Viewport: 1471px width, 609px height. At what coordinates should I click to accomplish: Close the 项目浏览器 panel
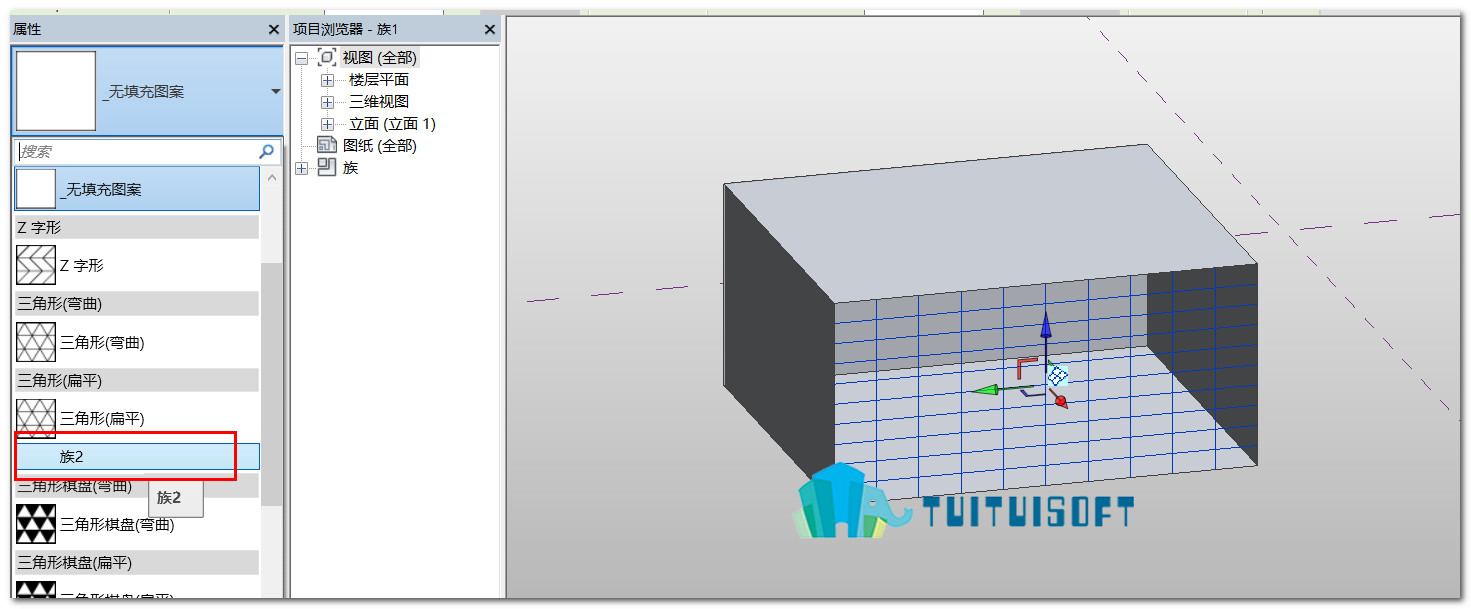click(x=490, y=30)
